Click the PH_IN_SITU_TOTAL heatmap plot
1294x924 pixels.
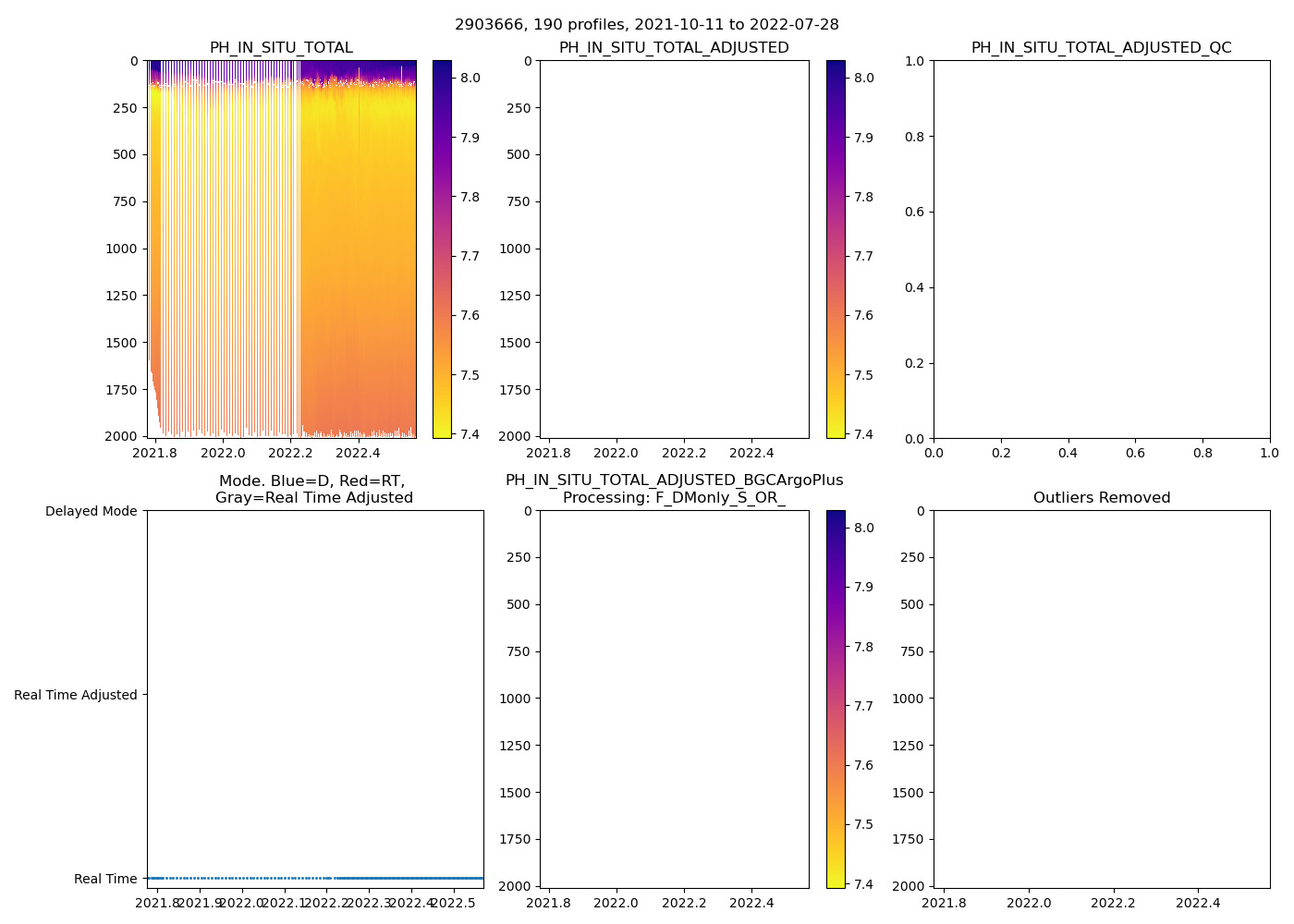[282, 249]
